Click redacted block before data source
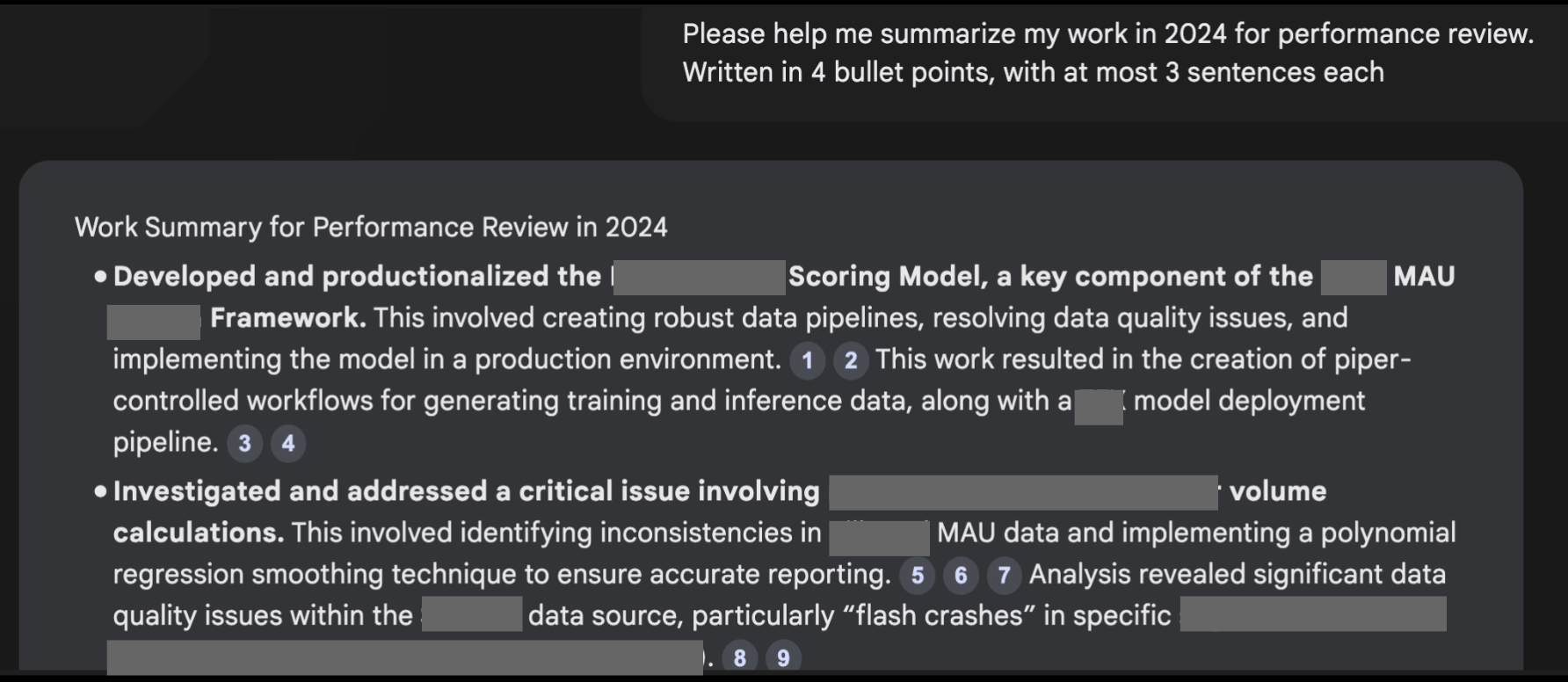This screenshot has width=1568, height=682. click(473, 614)
